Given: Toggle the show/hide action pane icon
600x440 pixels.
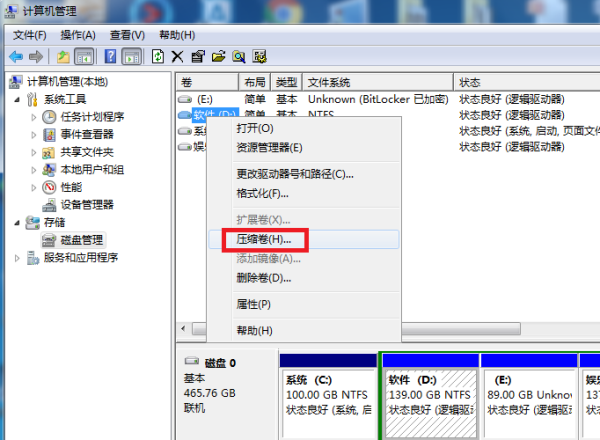Looking at the screenshot, I should pyautogui.click(x=132, y=57).
